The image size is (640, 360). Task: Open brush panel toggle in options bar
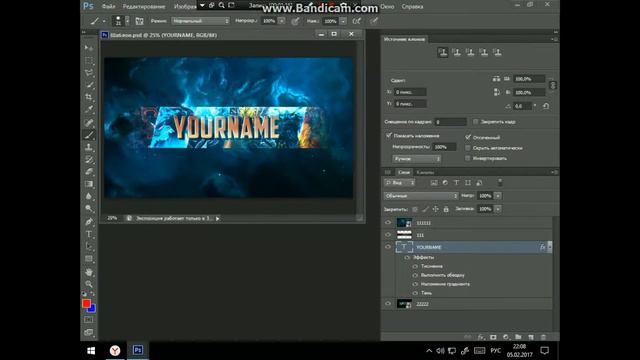pyautogui.click(x=139, y=21)
